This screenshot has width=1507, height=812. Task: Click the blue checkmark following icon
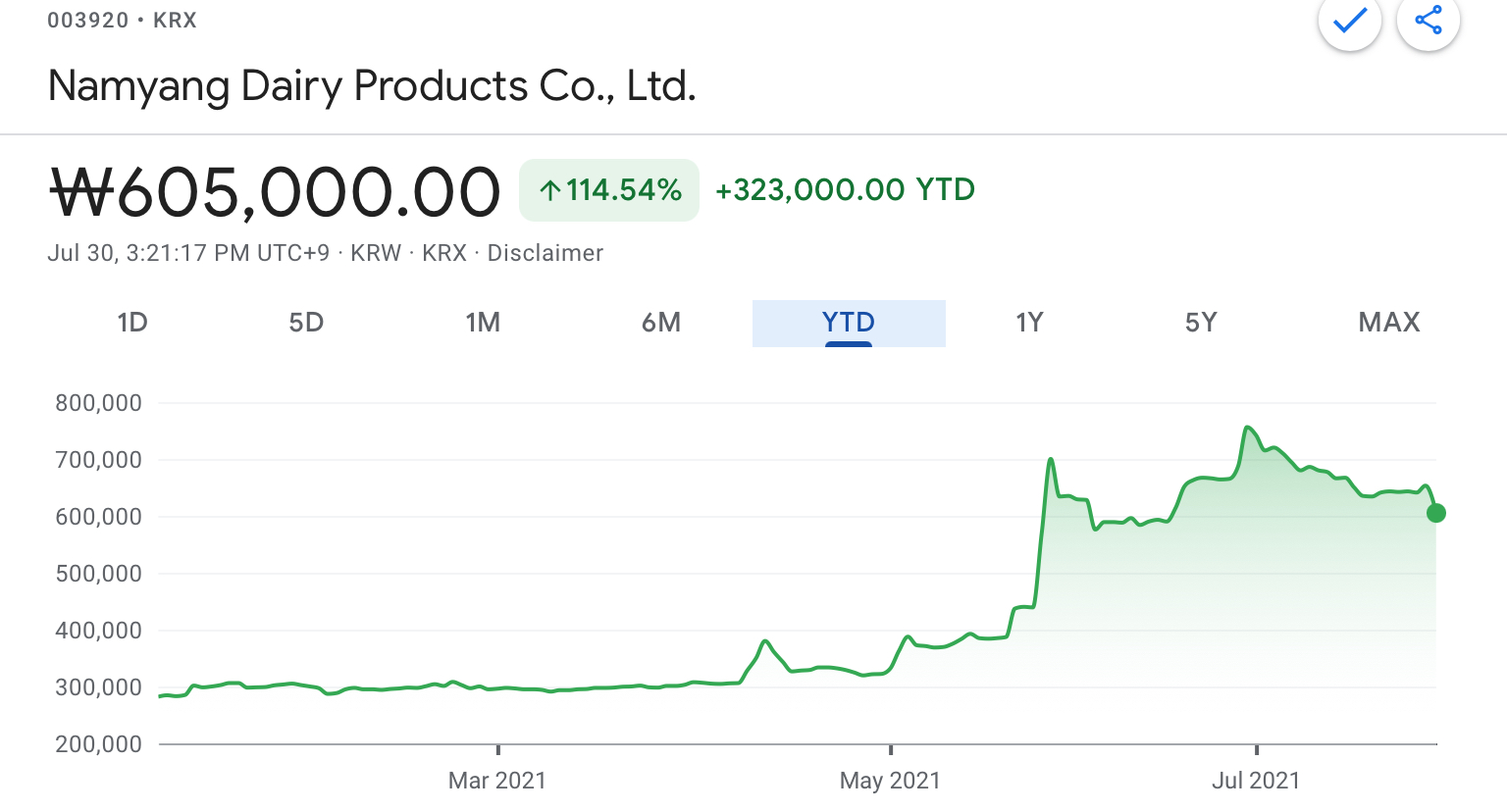[x=1349, y=20]
